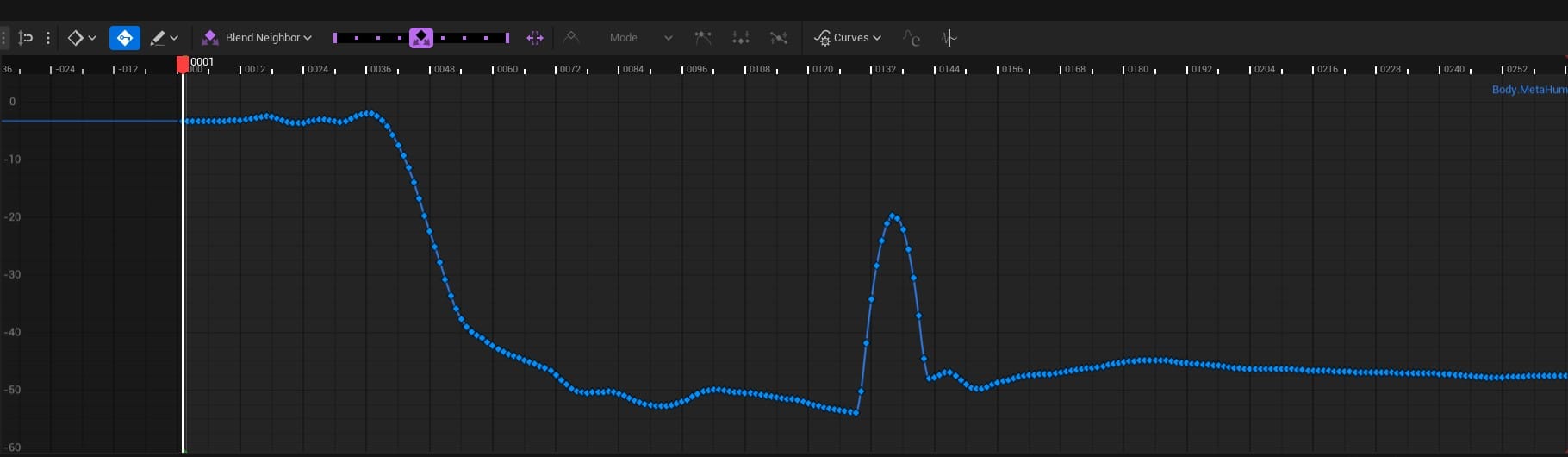
Task: Open the pen tool options dropdown
Action: click(164, 38)
